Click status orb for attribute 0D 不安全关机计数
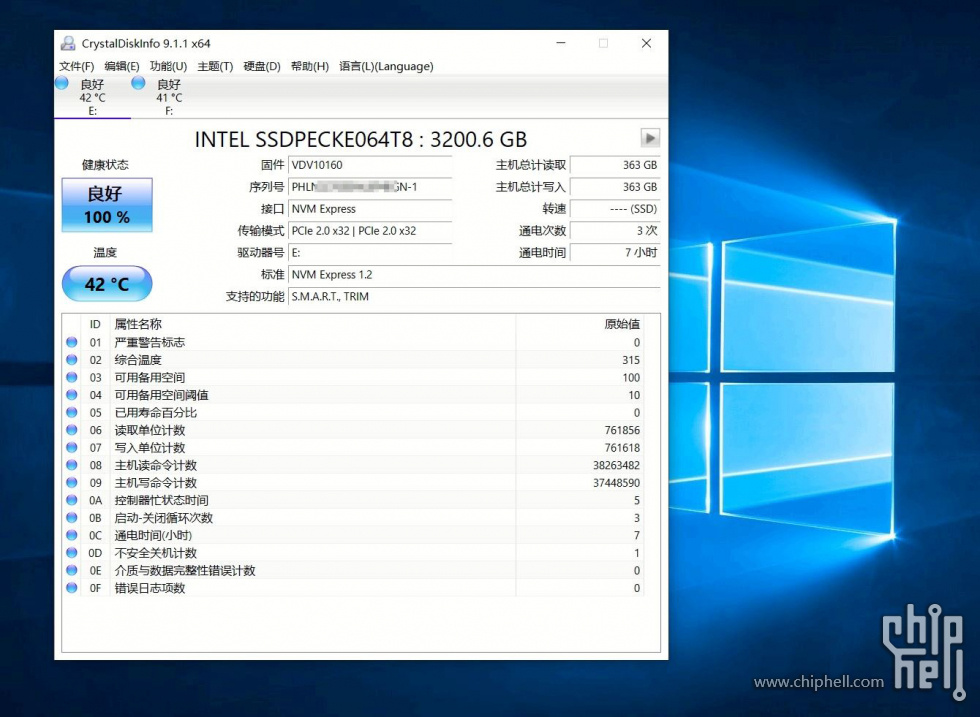Viewport: 980px width, 717px height. pyautogui.click(x=72, y=553)
